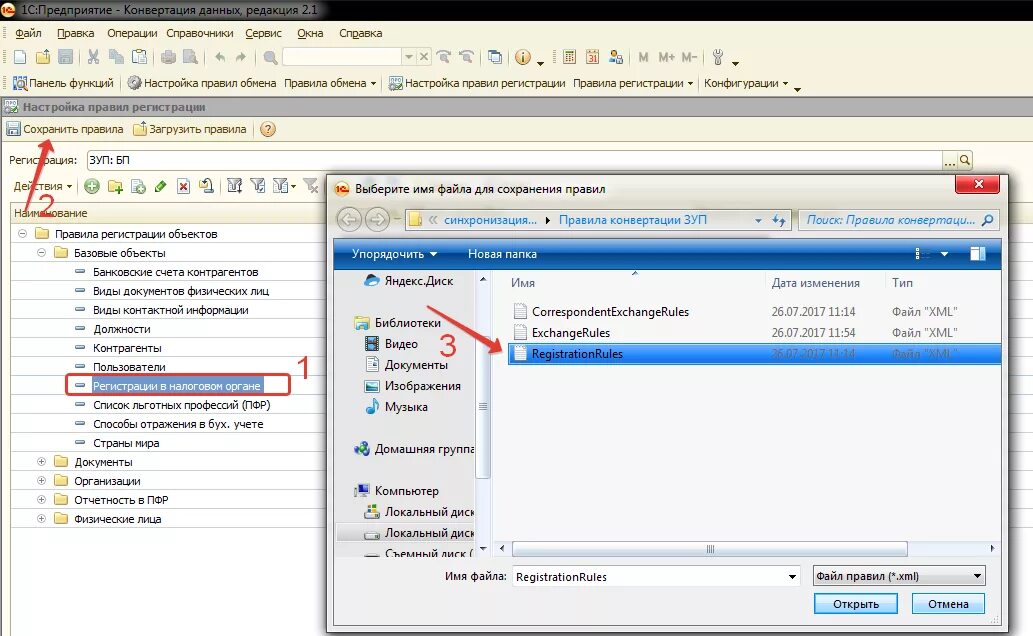The width and height of the screenshot is (1033, 636).
Task: Open the Edit (Правка) menu
Action: click(76, 33)
